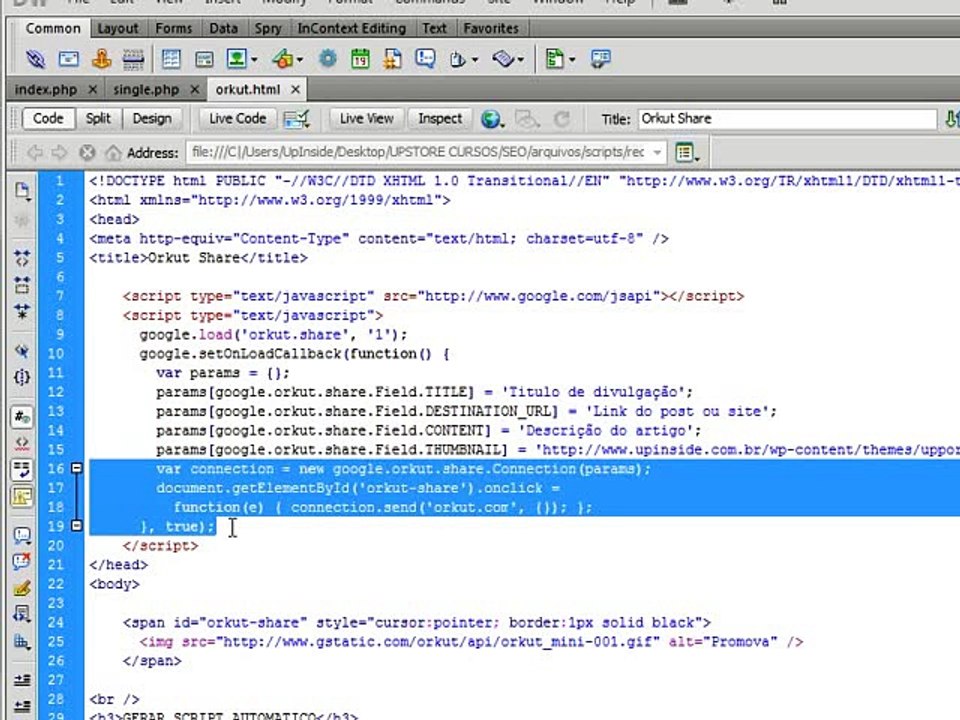Click the Script insert icon
960x720 pixels.
coord(503,59)
